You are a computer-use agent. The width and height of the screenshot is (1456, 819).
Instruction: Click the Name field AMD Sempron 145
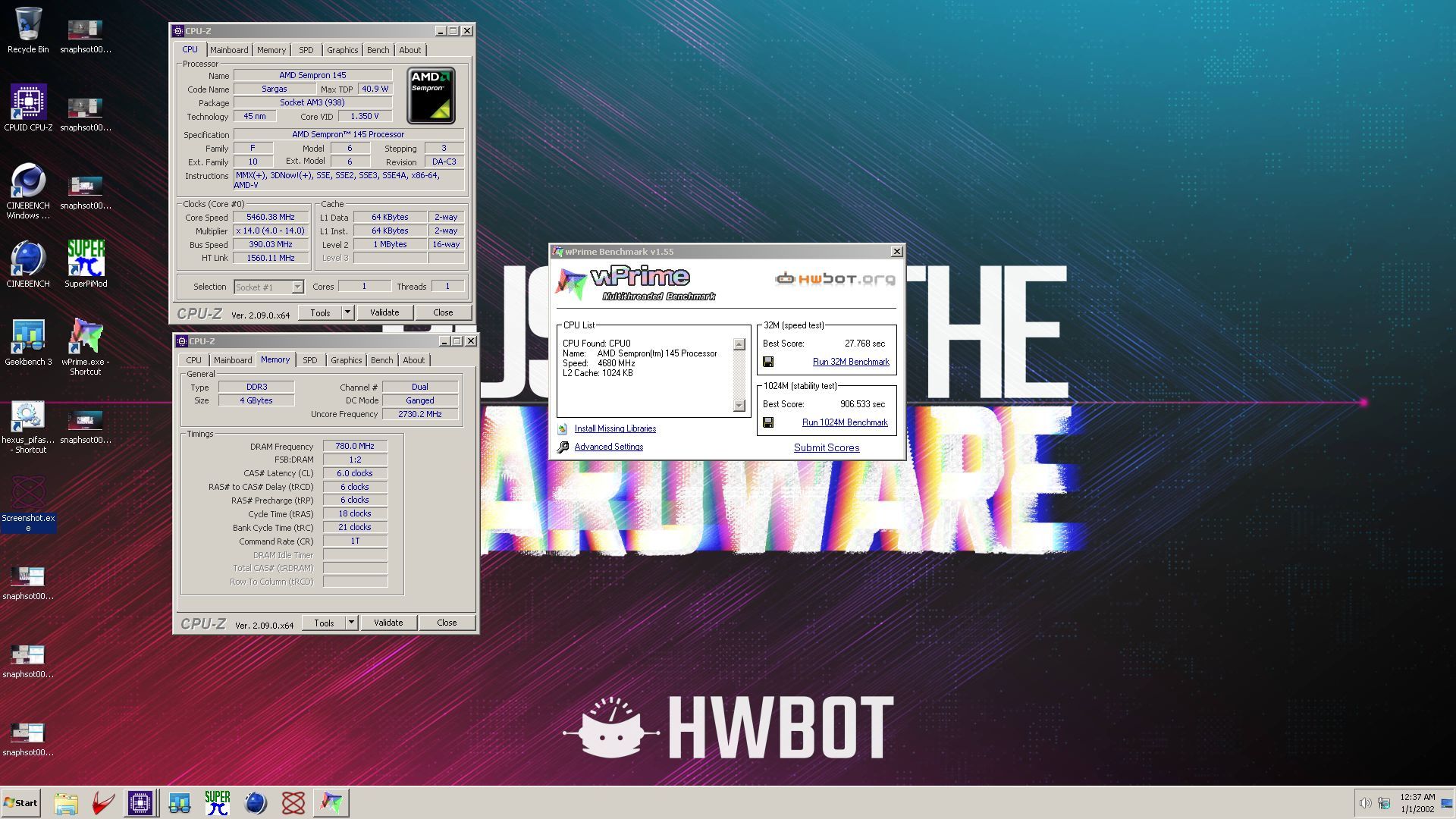pos(312,75)
